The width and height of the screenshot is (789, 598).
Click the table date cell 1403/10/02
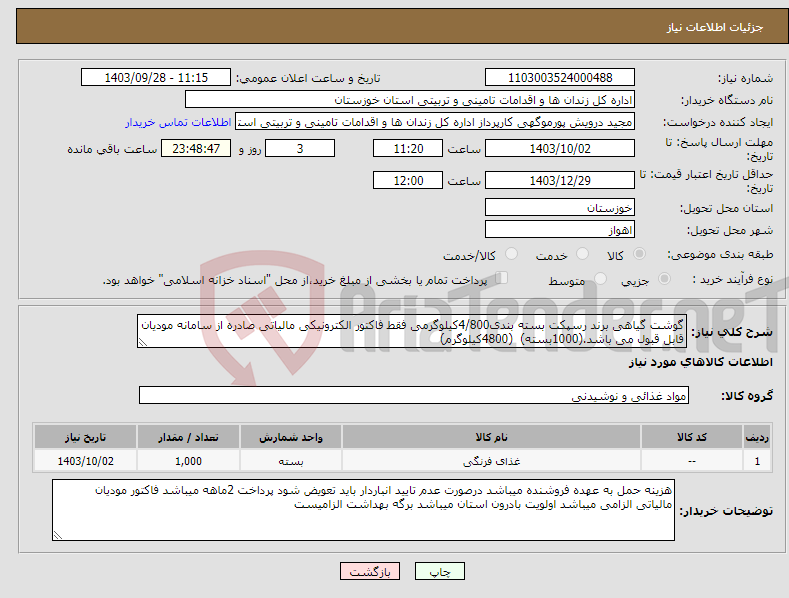coord(86,461)
